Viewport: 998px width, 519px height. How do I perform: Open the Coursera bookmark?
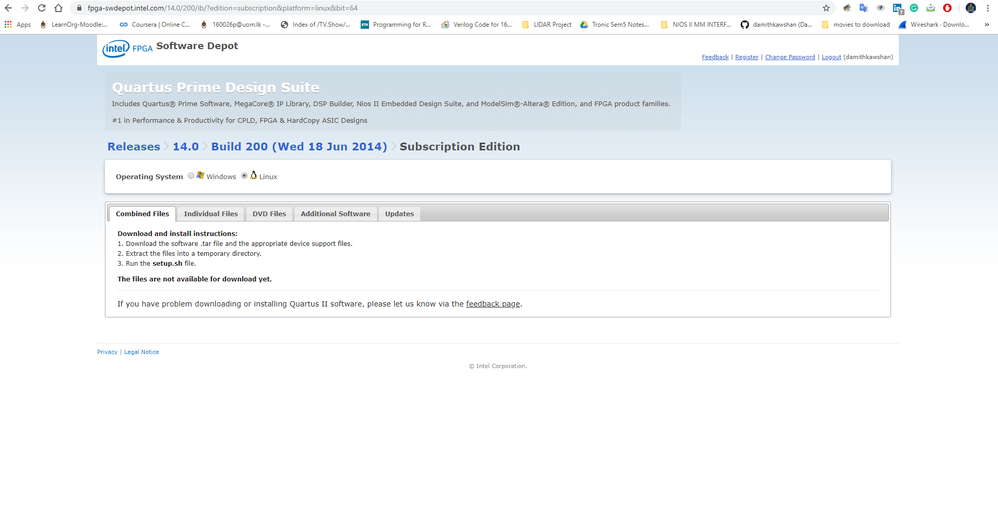tap(155, 25)
